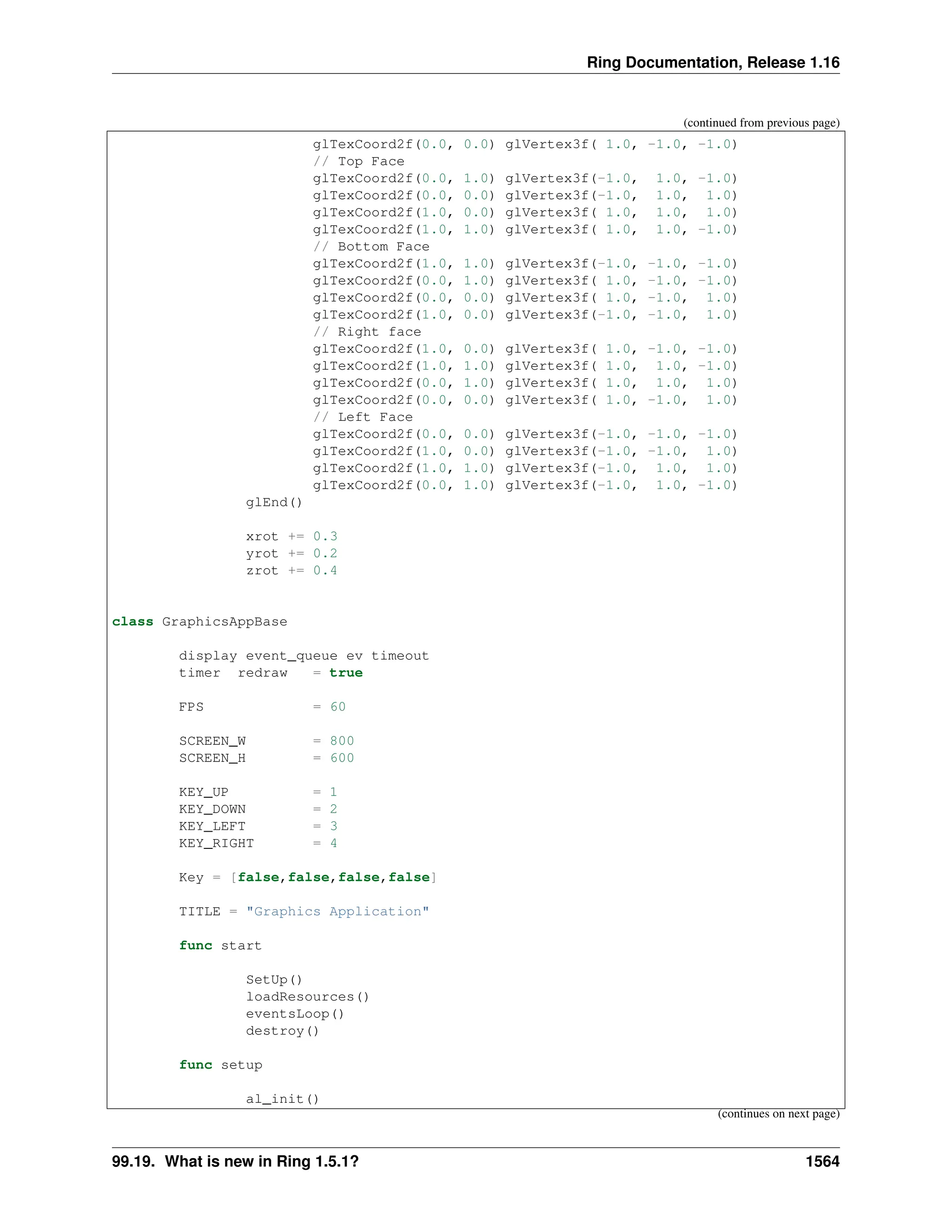Click the "Graphics Application" title string
The image size is (952, 1232).
point(337,912)
